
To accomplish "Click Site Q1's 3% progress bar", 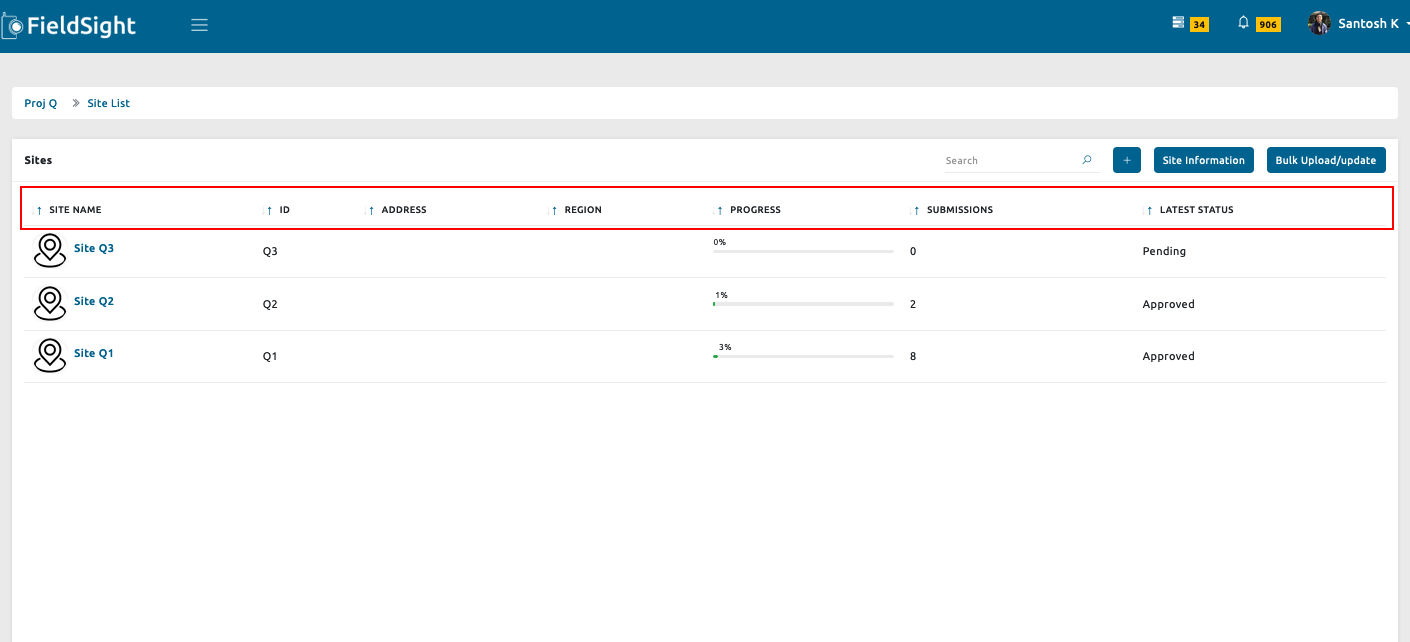I will 803,356.
